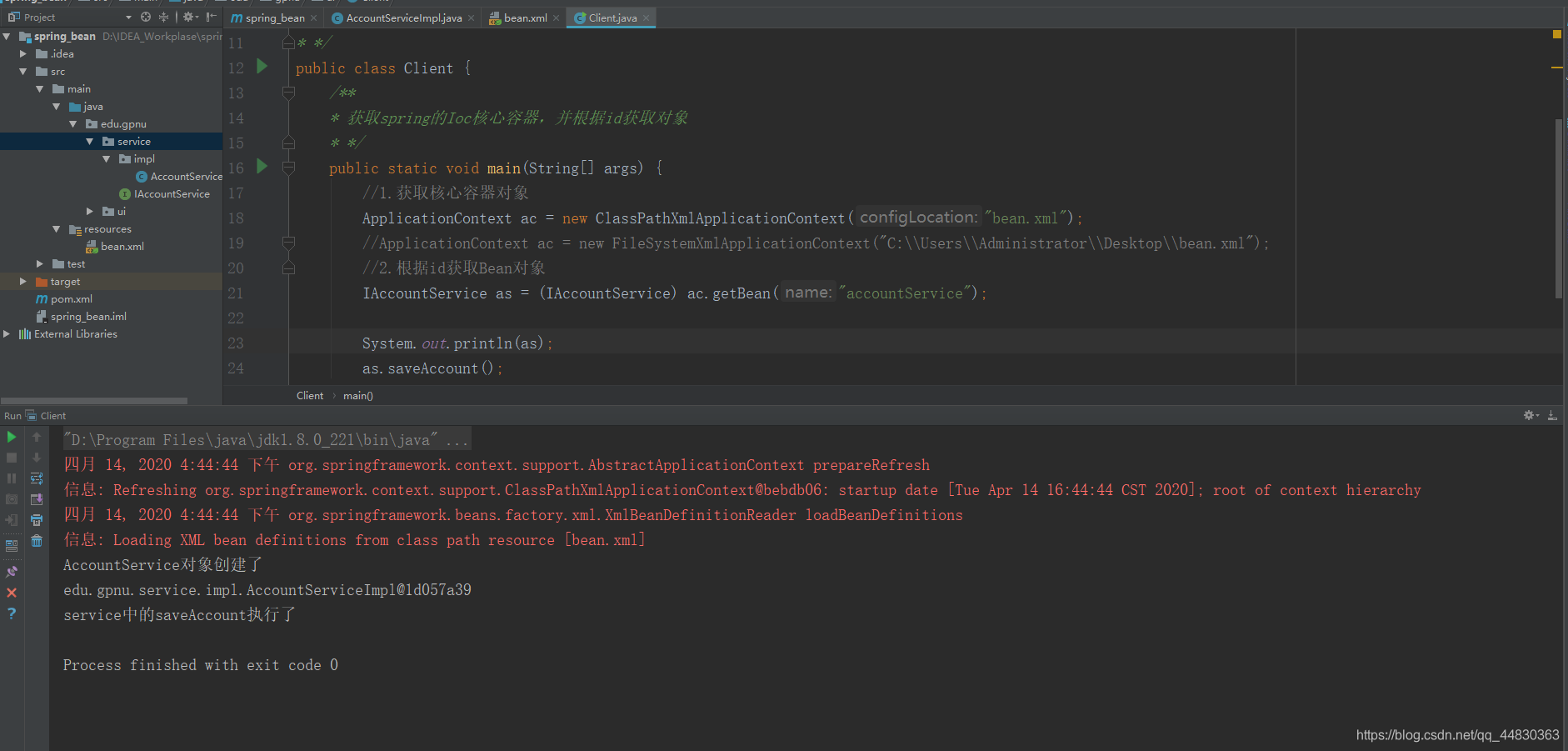This screenshot has width=1568, height=751.
Task: Click the editor vertical scrollbar
Action: click(1558, 208)
